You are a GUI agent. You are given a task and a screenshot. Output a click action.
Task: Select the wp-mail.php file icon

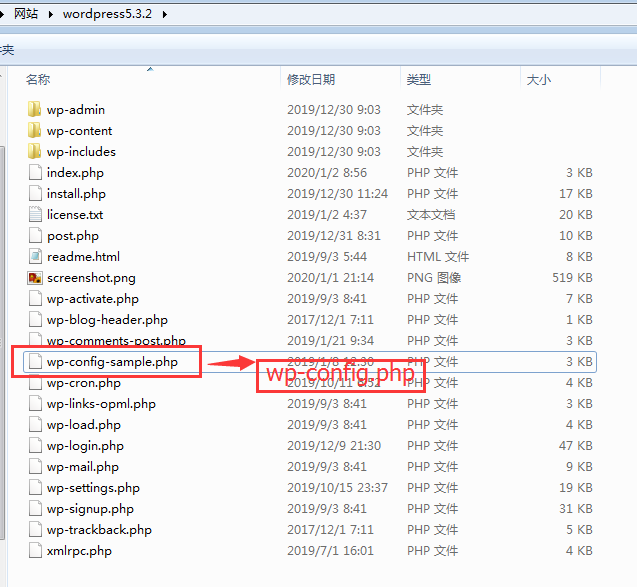[35, 466]
